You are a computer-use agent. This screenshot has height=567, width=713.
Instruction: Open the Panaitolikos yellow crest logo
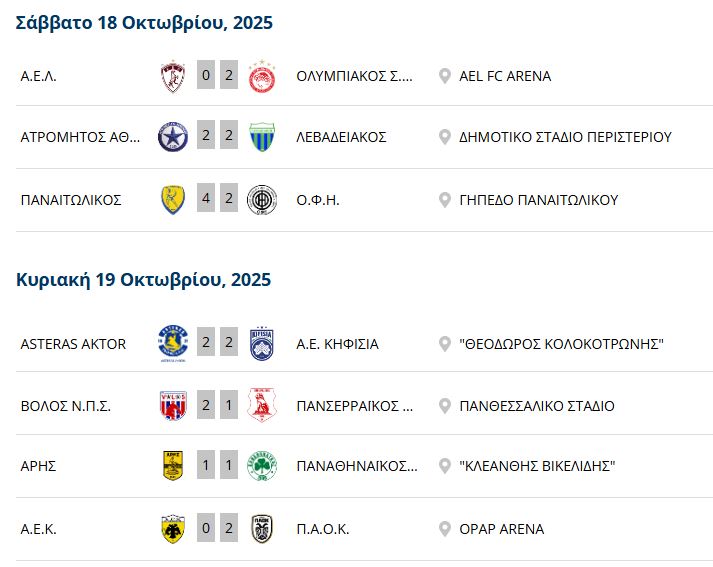pyautogui.click(x=173, y=200)
